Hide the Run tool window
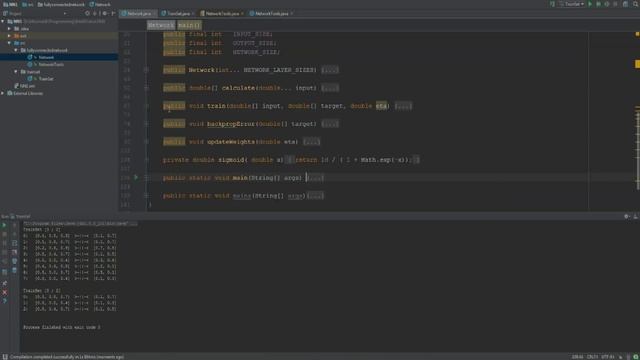This screenshot has width=640, height=360. pos(635,216)
